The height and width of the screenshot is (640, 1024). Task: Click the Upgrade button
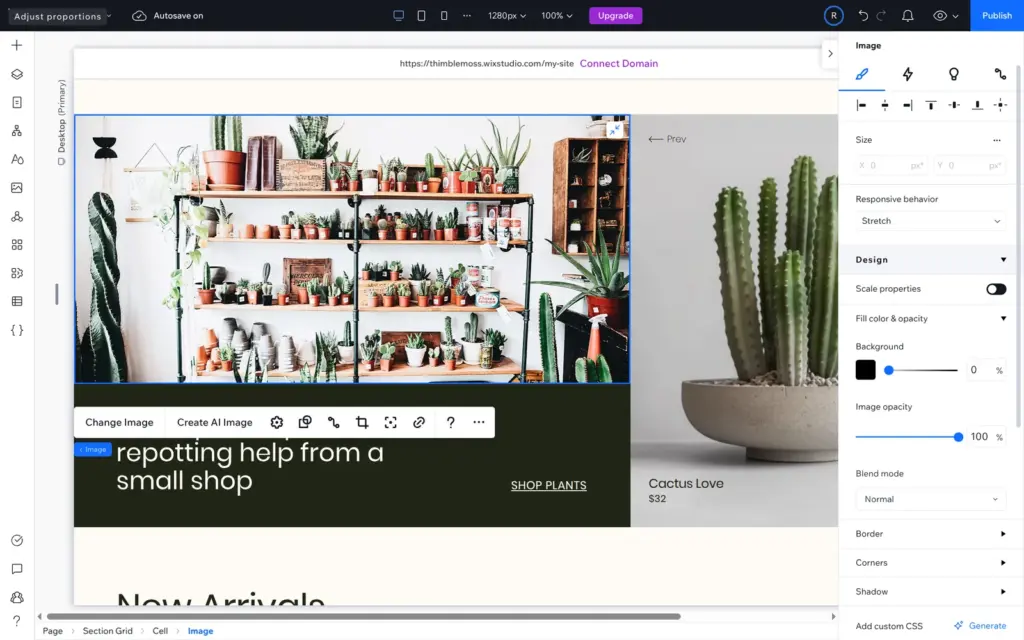click(616, 16)
